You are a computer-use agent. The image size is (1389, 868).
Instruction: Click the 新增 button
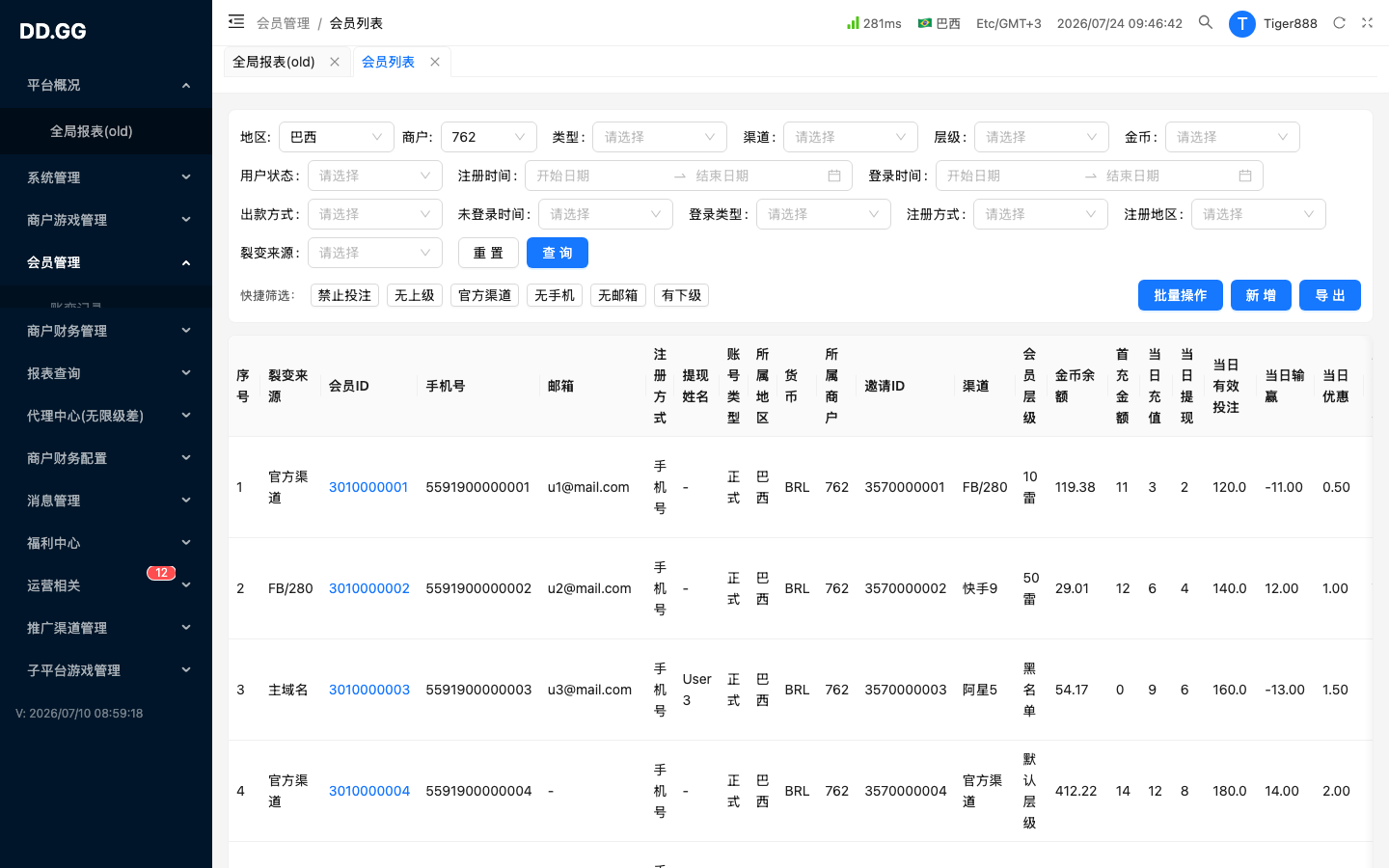point(1261,295)
